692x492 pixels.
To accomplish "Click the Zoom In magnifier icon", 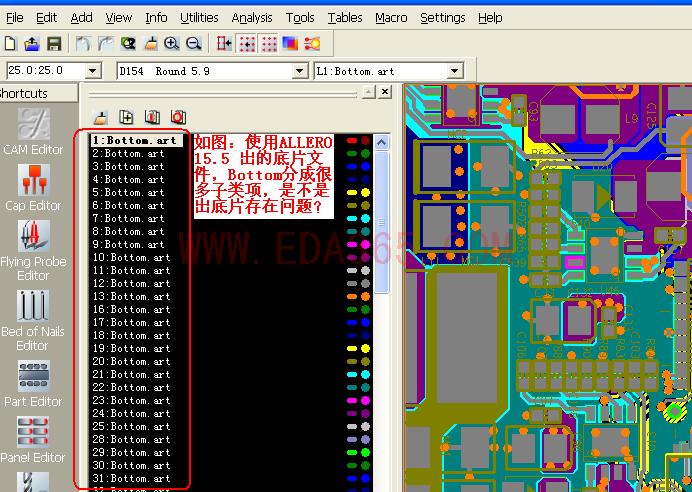I will pos(172,44).
